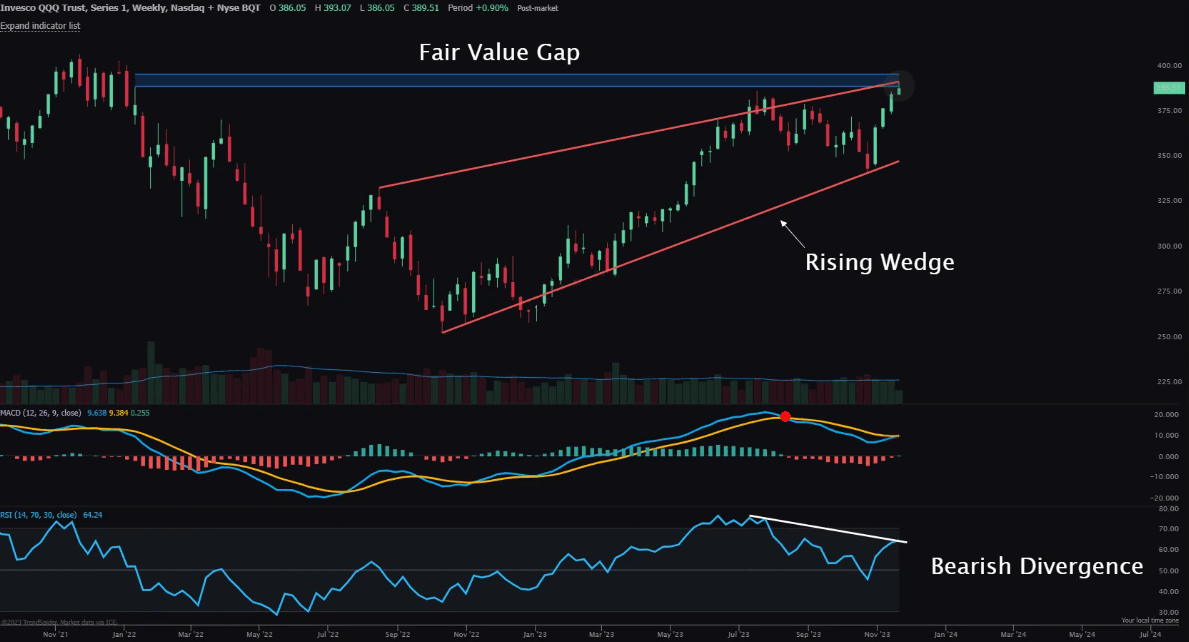This screenshot has width=1189, height=642.
Task: Click the MACD histogram value 0.255
Action: pos(140,413)
